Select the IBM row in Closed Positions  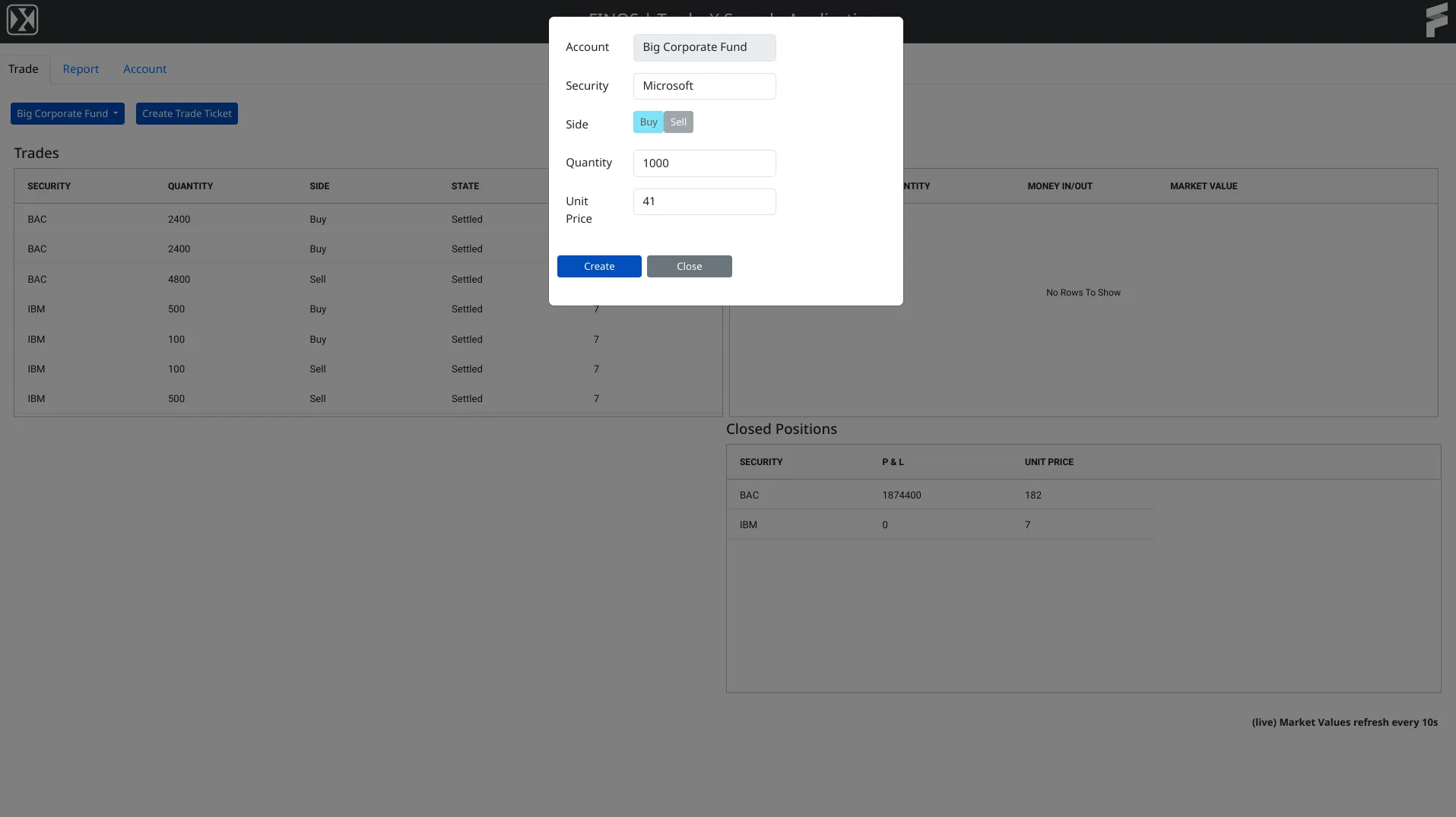pos(836,524)
